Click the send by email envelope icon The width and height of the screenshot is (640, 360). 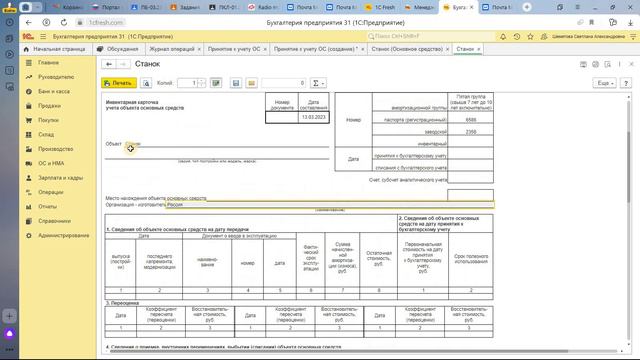pyautogui.click(x=251, y=83)
